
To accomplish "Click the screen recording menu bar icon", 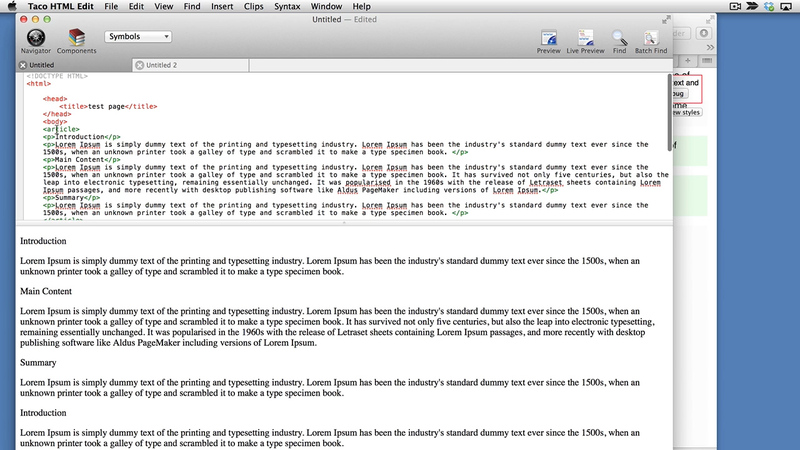I will 735,7.
